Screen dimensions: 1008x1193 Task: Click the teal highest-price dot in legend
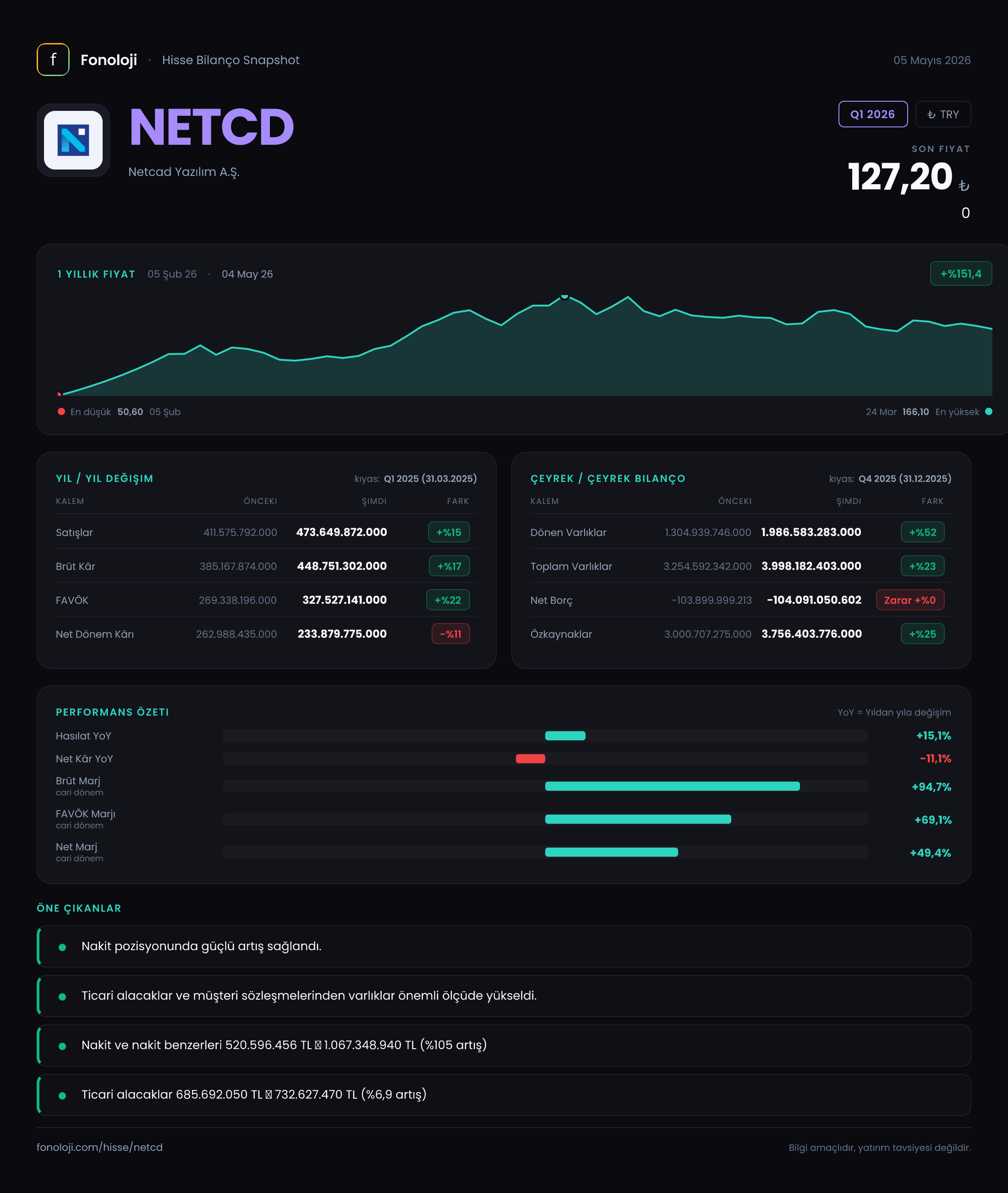(x=989, y=411)
